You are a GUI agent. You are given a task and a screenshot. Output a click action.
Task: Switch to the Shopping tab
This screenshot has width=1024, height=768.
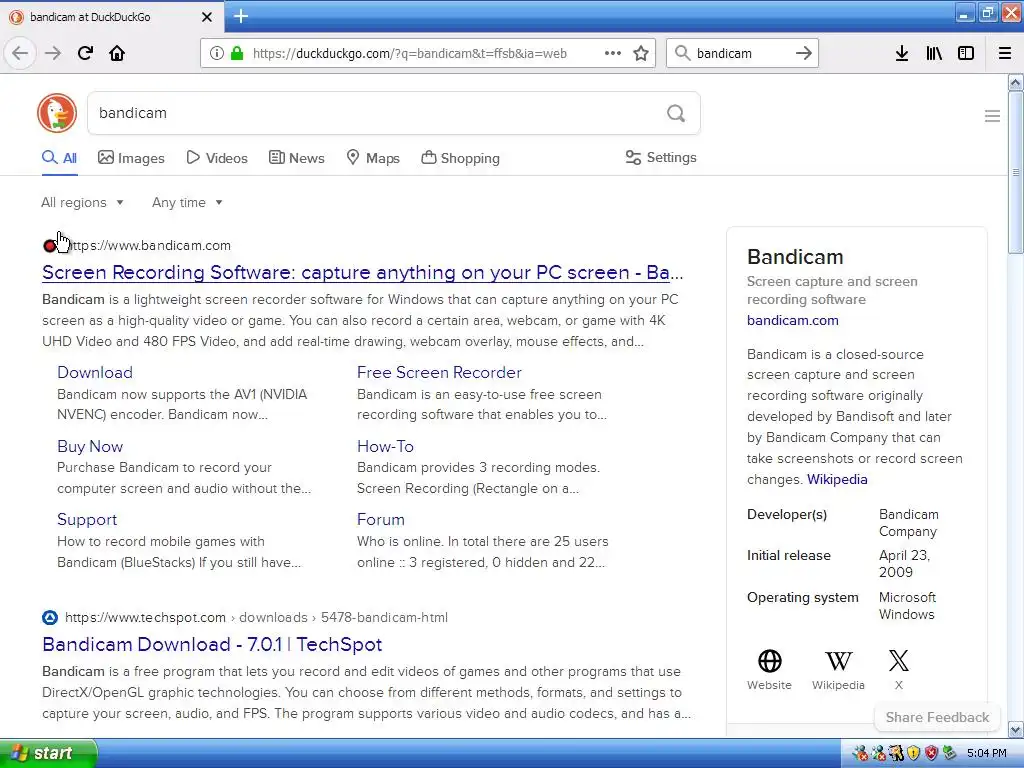460,158
